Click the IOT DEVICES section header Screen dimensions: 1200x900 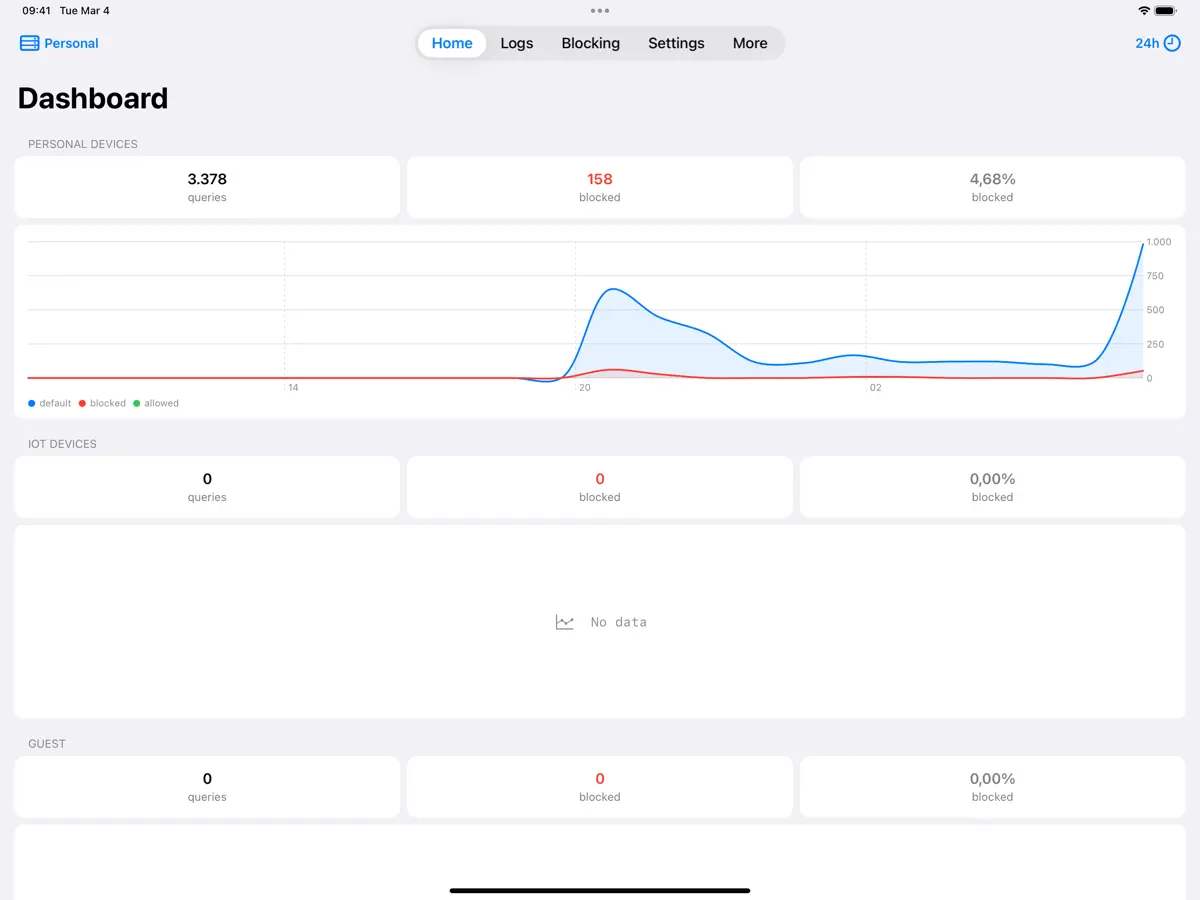pos(62,444)
